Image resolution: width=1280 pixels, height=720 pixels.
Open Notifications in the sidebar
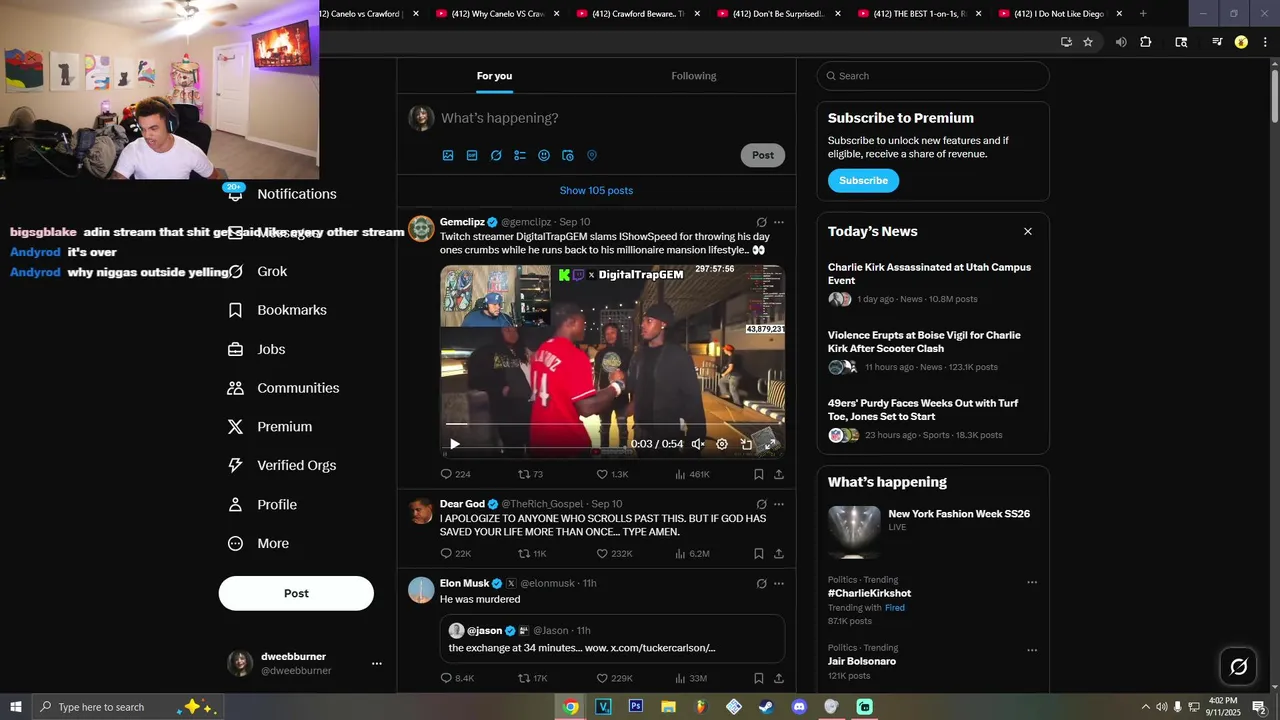pyautogui.click(x=282, y=194)
